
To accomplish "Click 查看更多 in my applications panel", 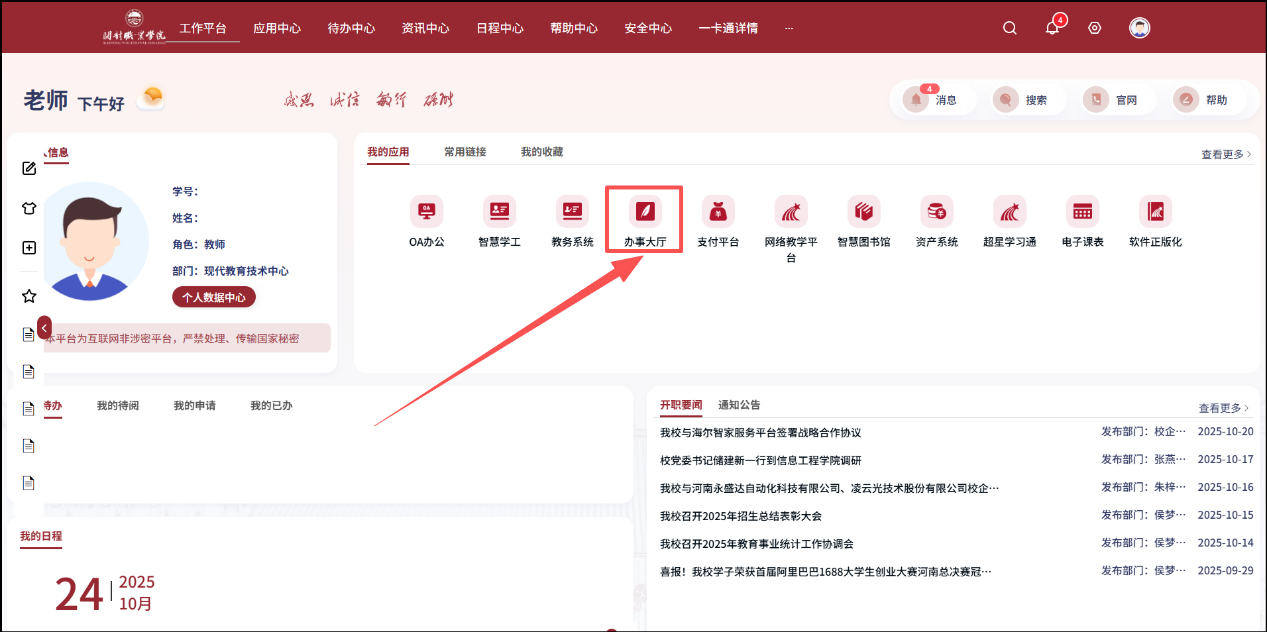I will [x=1225, y=154].
